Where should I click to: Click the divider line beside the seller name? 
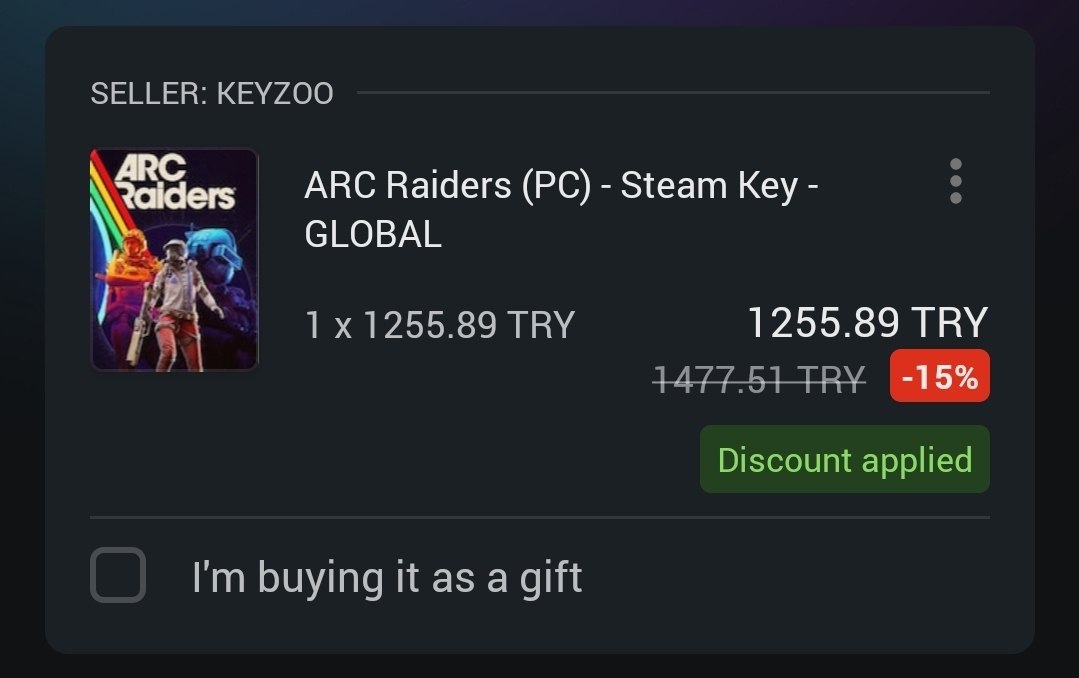coord(670,93)
